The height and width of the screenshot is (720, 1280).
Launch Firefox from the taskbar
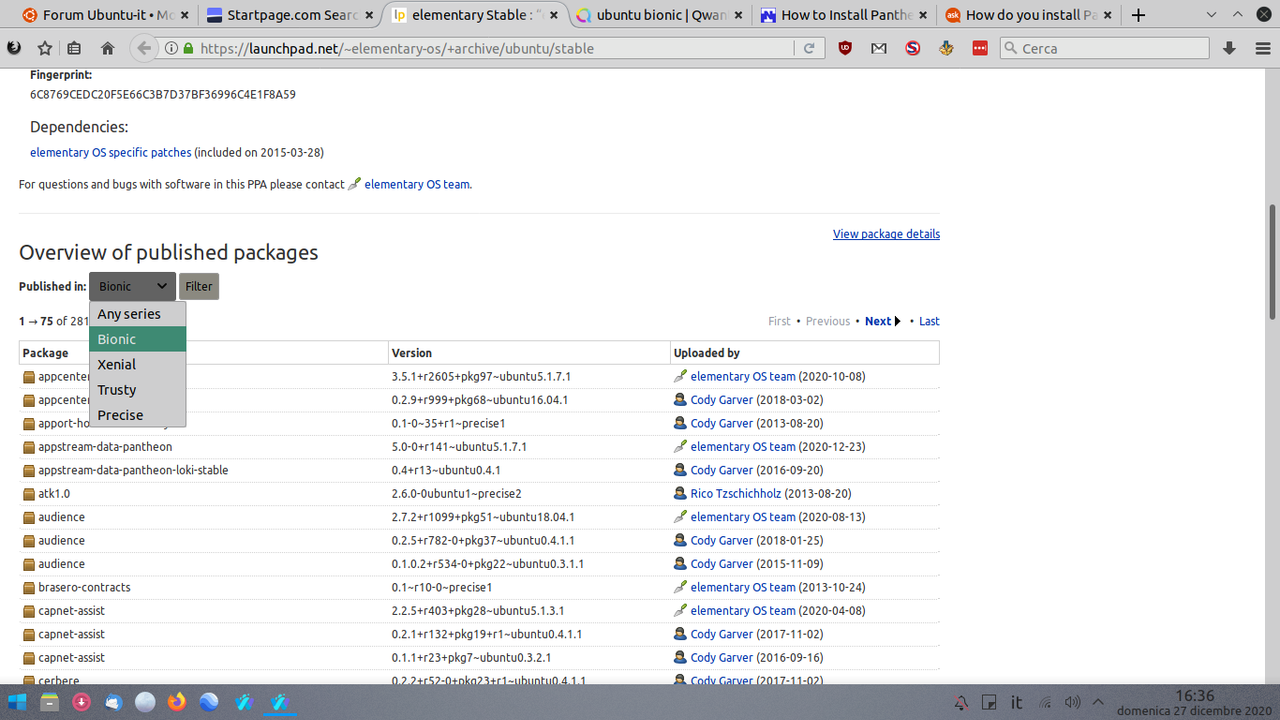click(x=176, y=702)
